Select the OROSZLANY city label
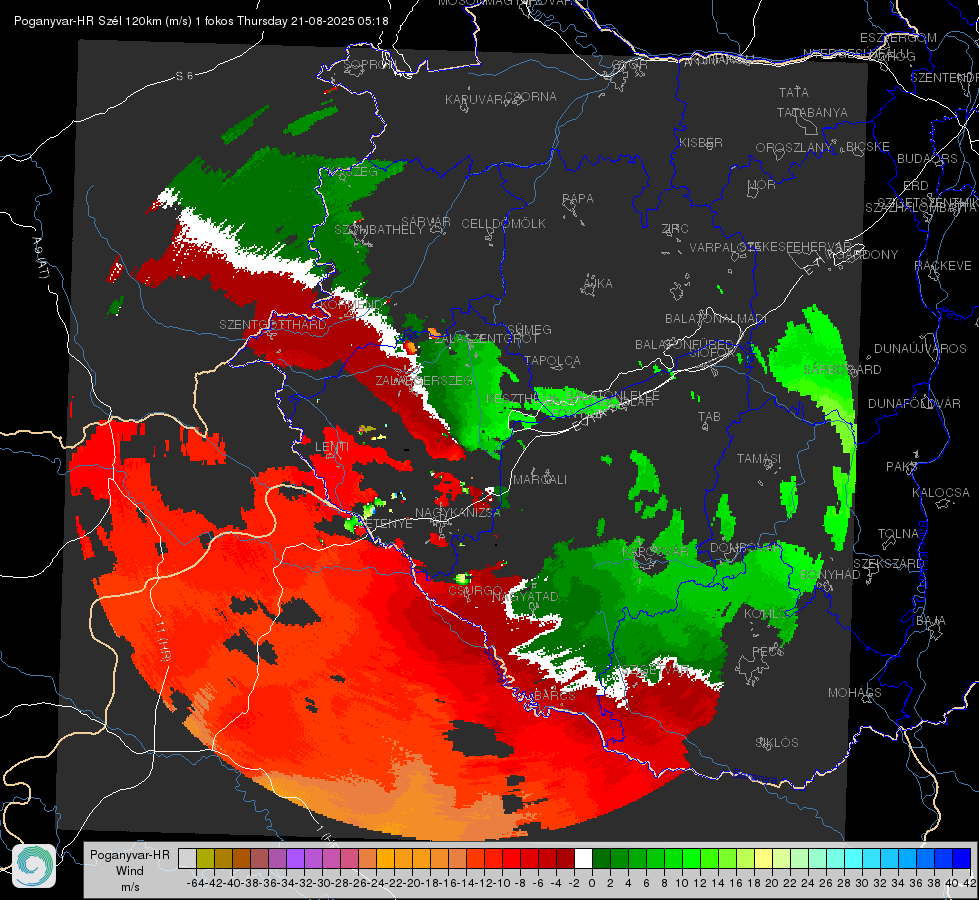Image resolution: width=979 pixels, height=900 pixels. point(794,148)
